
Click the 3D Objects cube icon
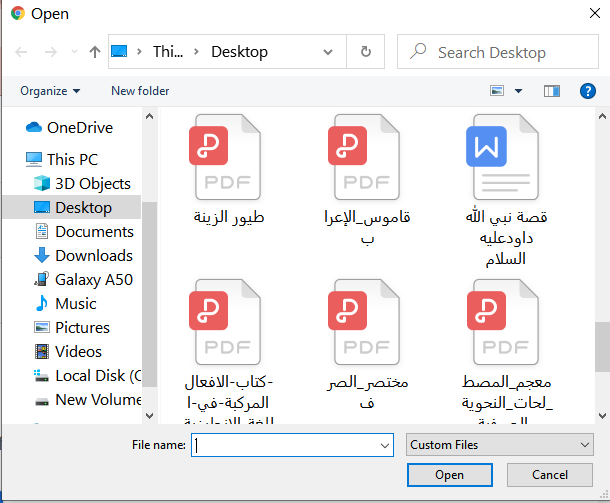click(42, 183)
